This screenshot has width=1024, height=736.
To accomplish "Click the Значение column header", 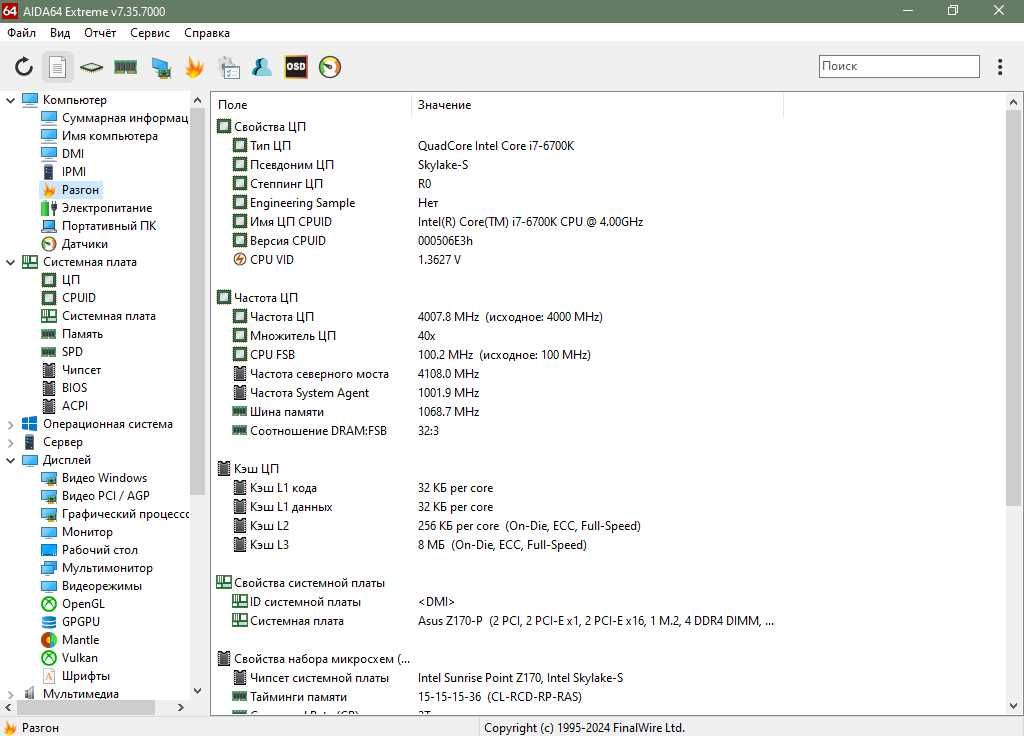I will 597,104.
